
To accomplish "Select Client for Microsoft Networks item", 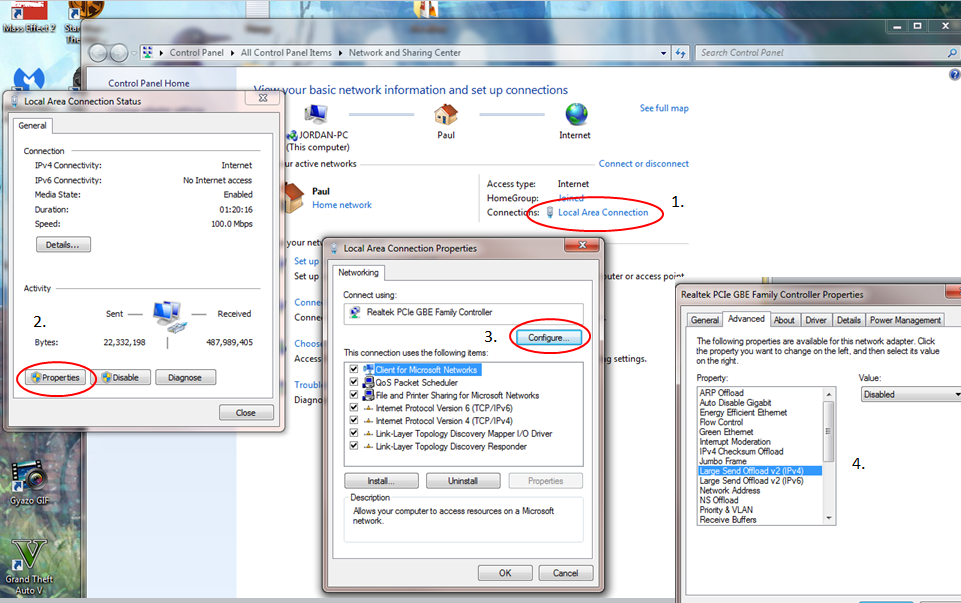I will pyautogui.click(x=426, y=370).
